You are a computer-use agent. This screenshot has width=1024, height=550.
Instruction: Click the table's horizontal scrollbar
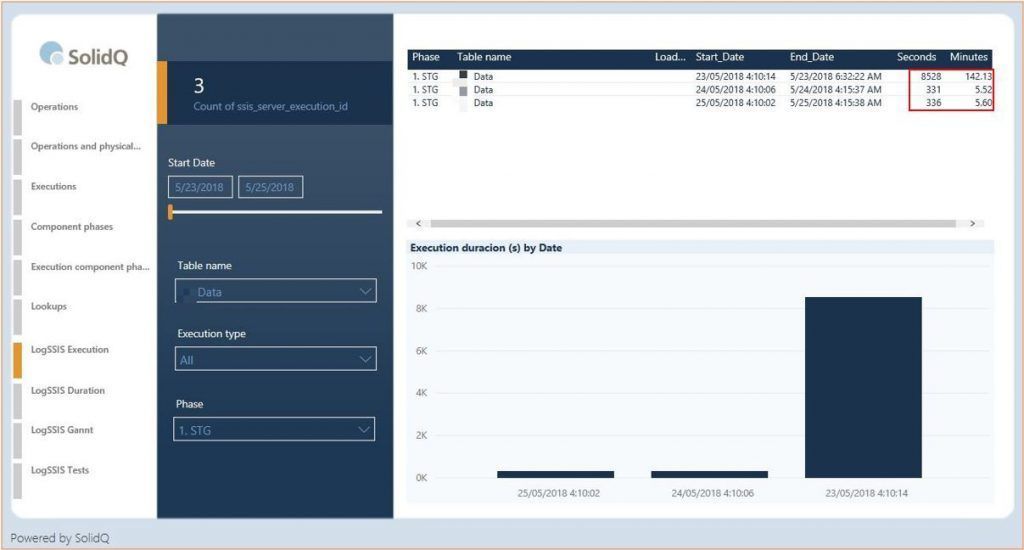692,223
